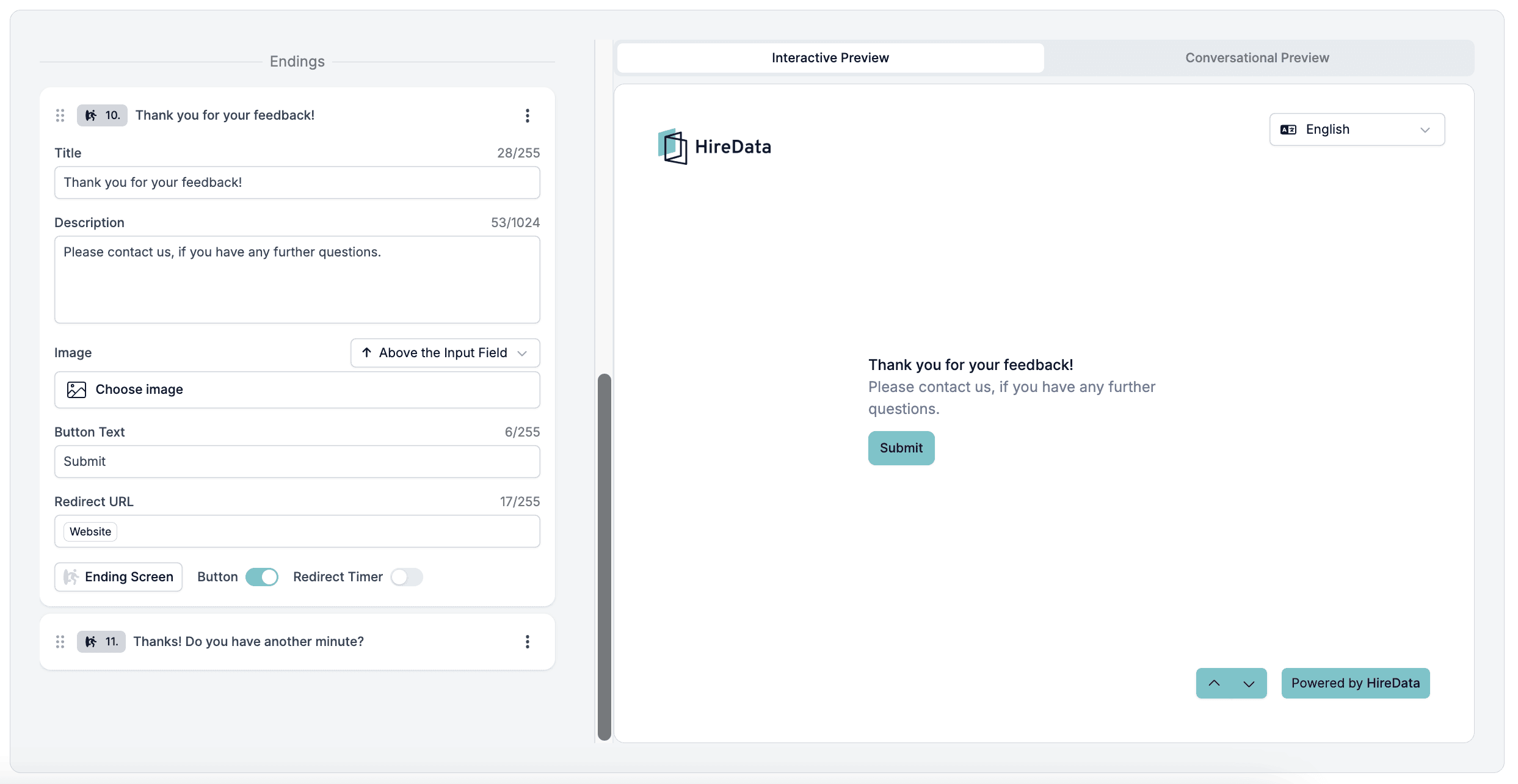Click the preview description text about further questions

[1012, 398]
